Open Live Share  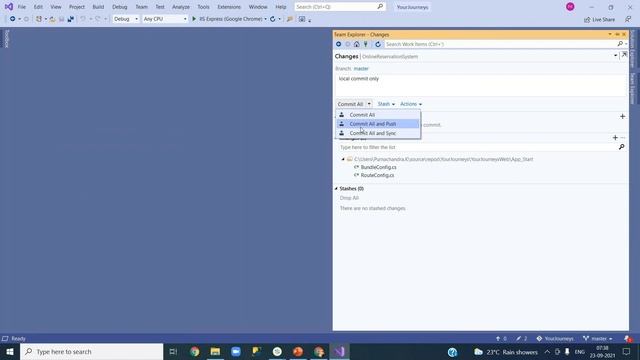click(599, 20)
